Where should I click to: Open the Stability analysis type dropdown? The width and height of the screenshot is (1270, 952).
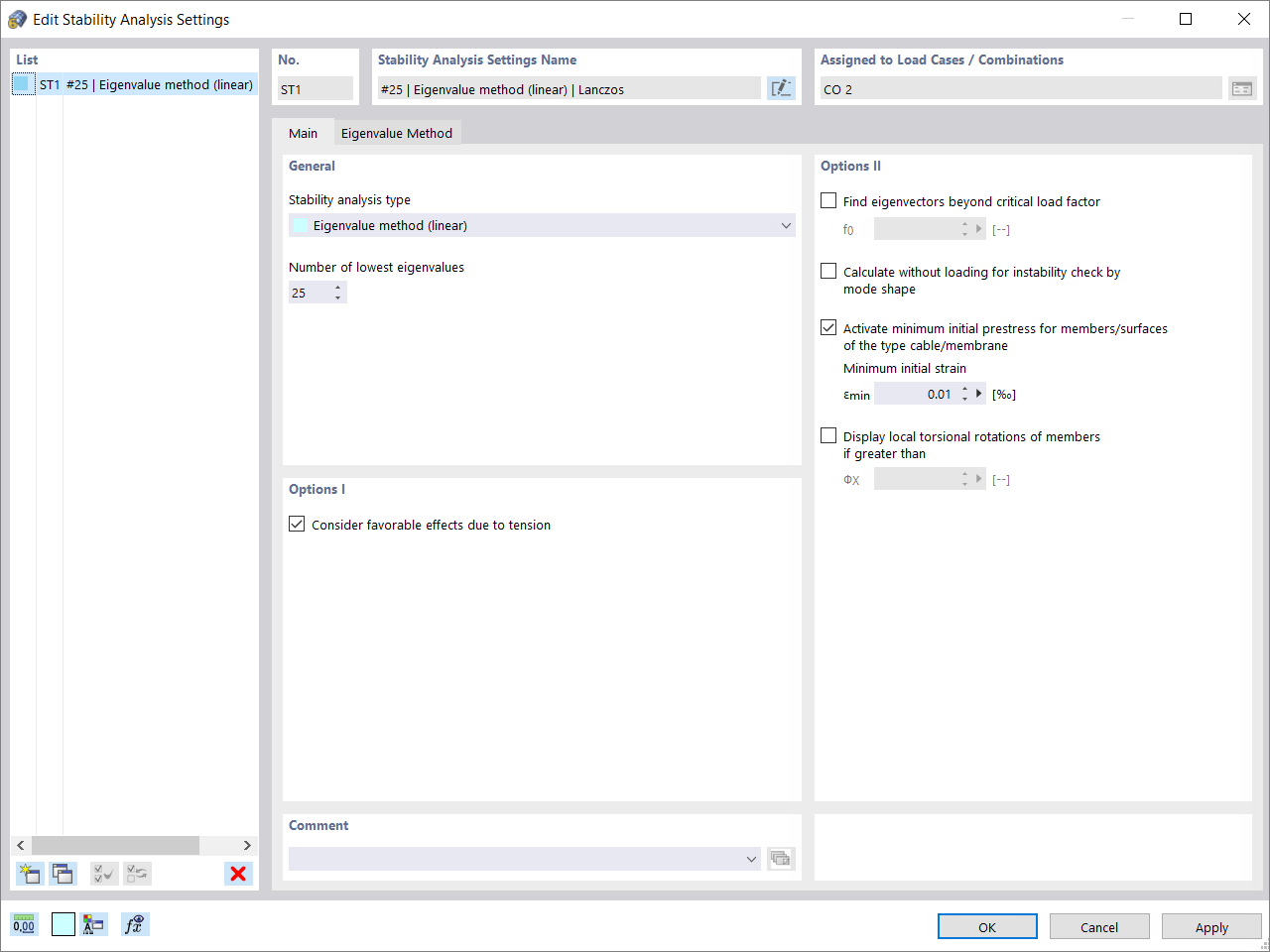pyautogui.click(x=787, y=225)
